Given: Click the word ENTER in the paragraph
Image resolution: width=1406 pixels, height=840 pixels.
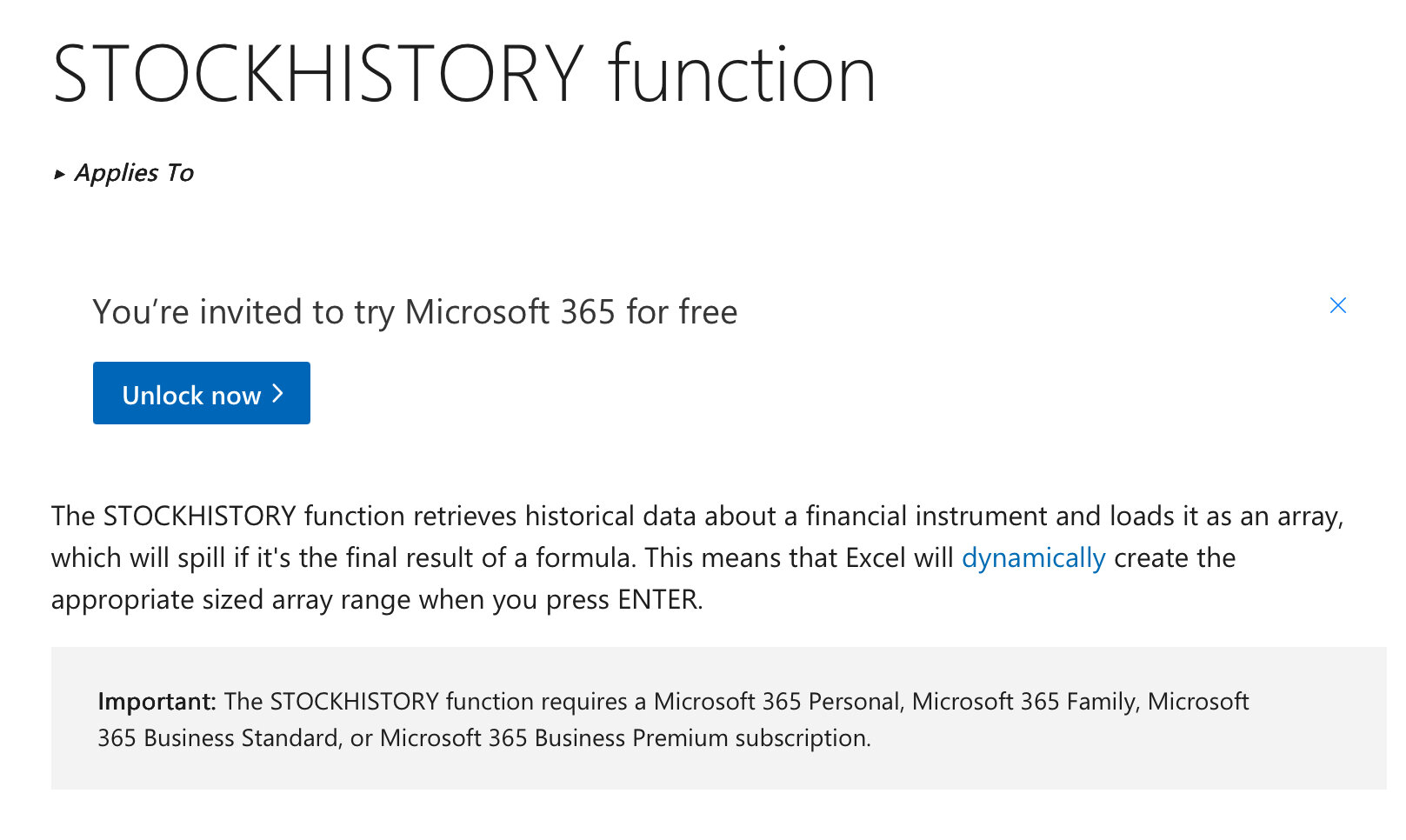Looking at the screenshot, I should point(657,599).
